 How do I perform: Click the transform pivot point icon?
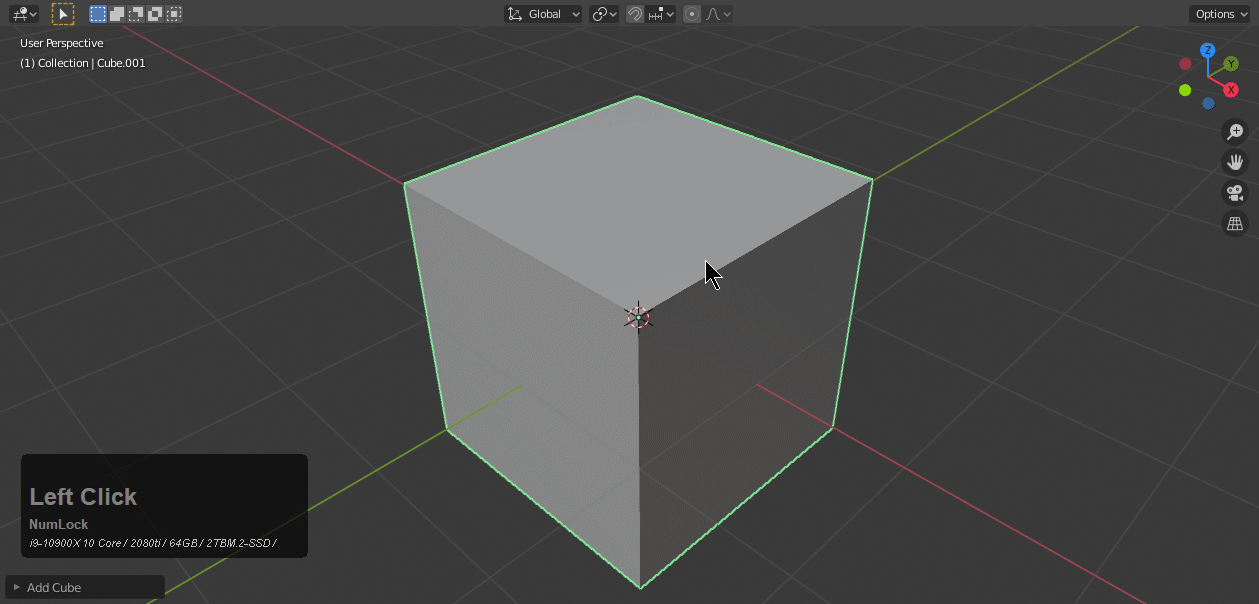click(600, 13)
